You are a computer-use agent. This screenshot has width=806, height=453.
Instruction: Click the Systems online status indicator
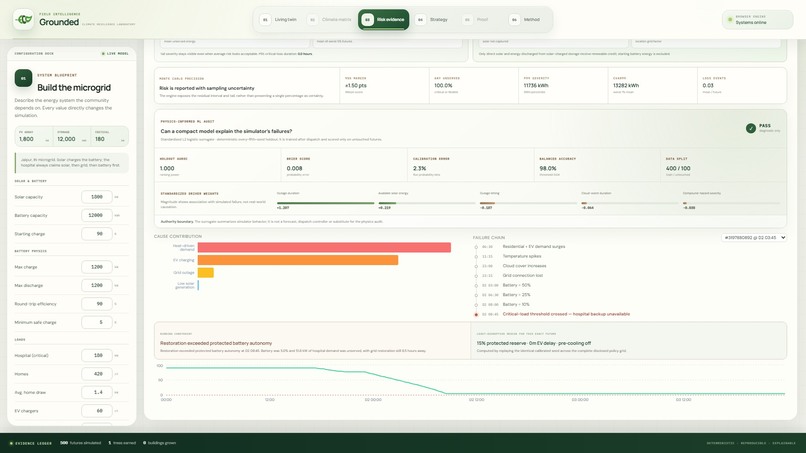(x=757, y=20)
